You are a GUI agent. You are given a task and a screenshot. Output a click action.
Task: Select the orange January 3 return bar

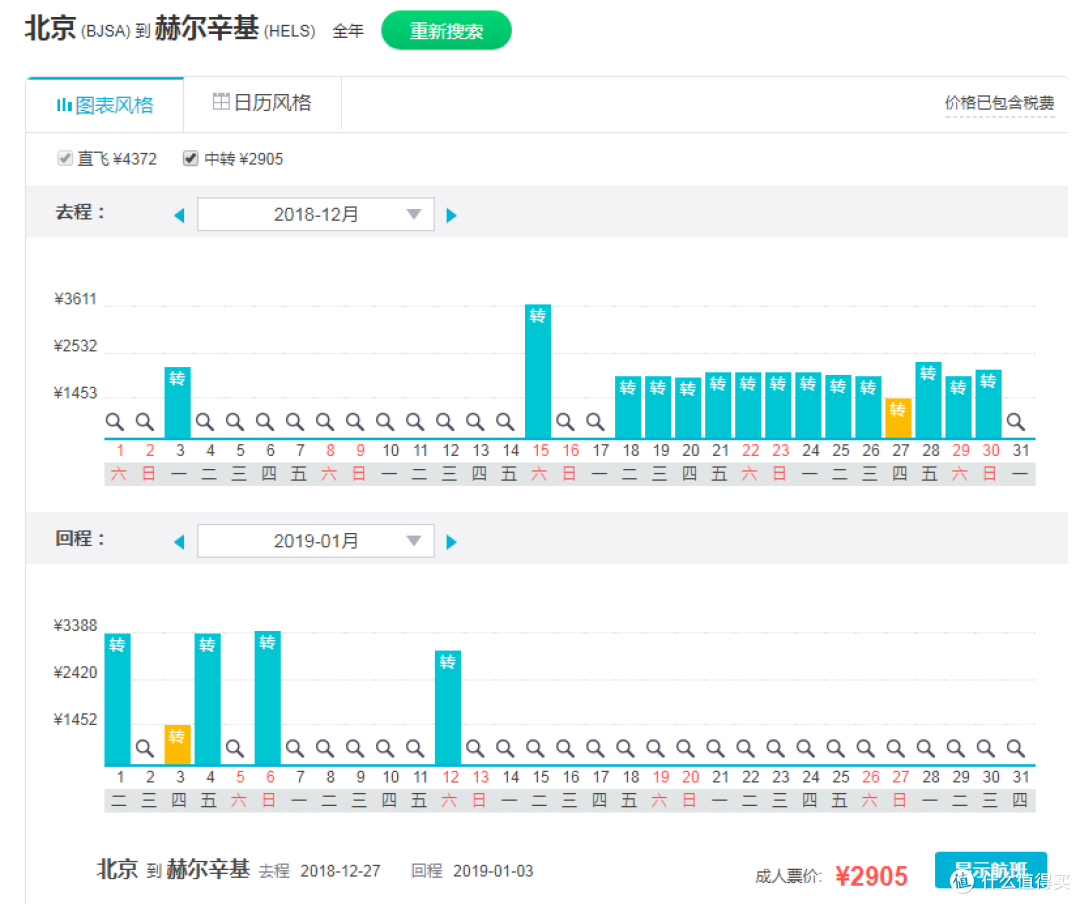tap(178, 744)
